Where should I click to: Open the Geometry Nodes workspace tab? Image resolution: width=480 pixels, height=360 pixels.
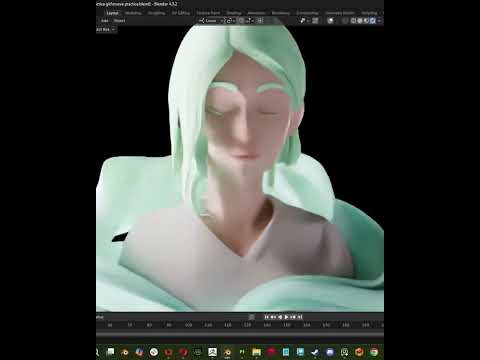click(340, 13)
